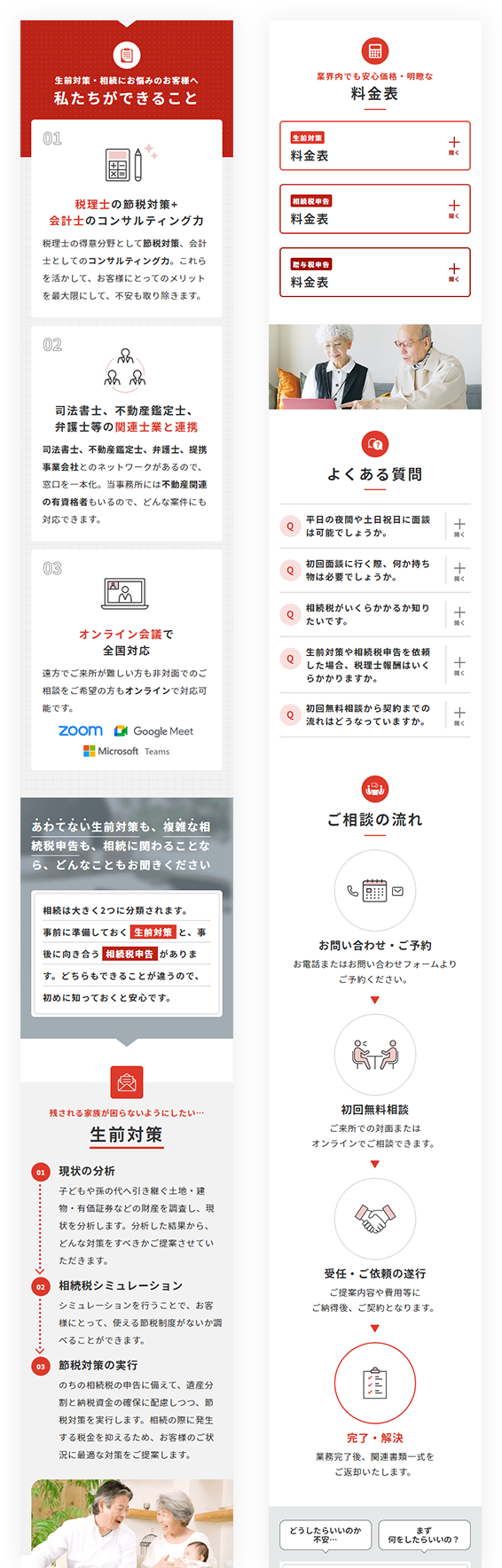
Task: Click the checklist icon in the red circle
Action: click(x=375, y=1383)
